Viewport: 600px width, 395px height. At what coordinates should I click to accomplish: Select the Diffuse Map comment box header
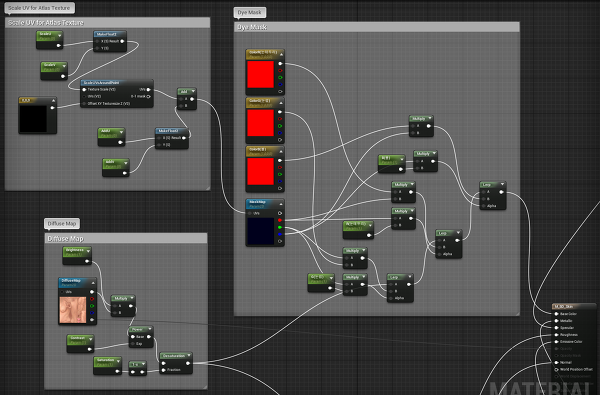coord(126,238)
